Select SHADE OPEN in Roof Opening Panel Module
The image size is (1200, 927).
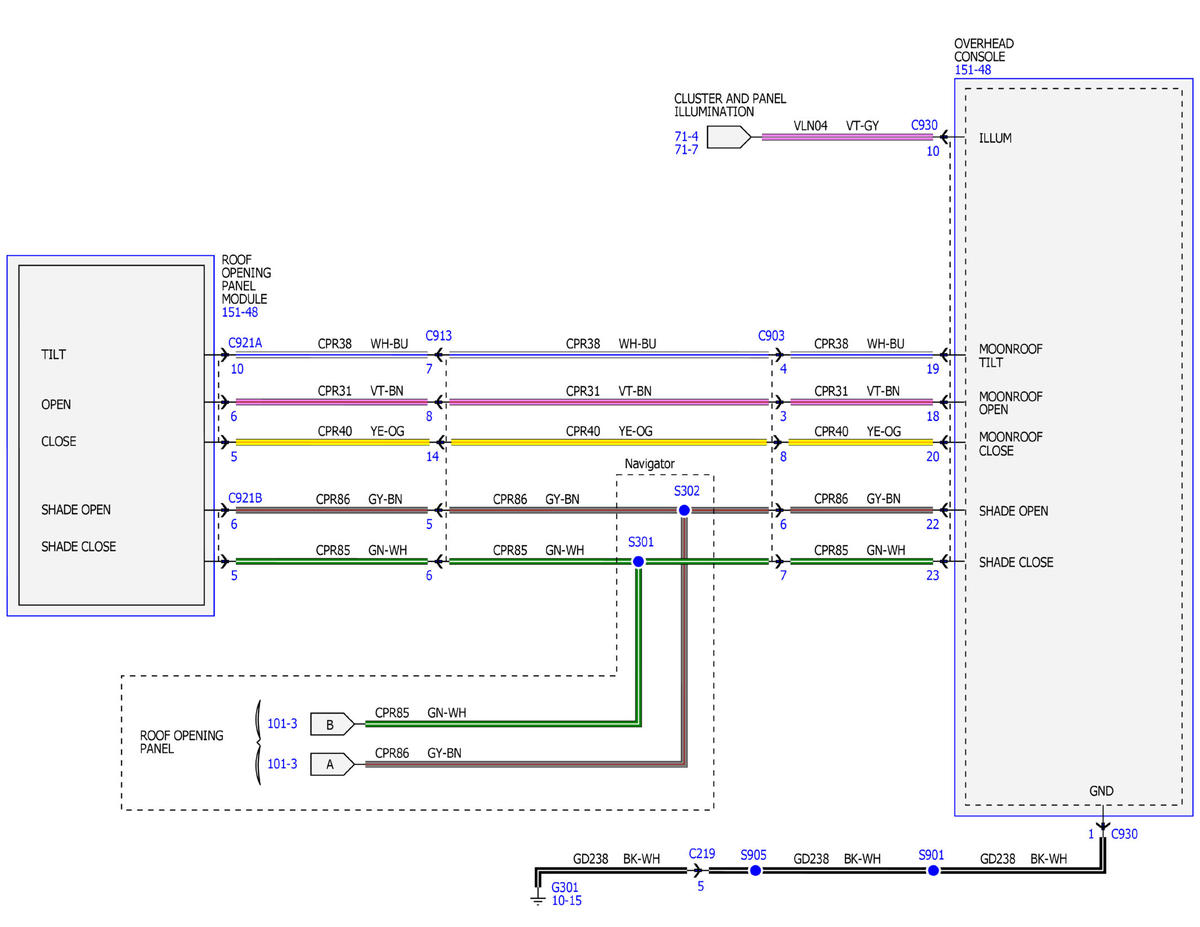click(x=76, y=509)
